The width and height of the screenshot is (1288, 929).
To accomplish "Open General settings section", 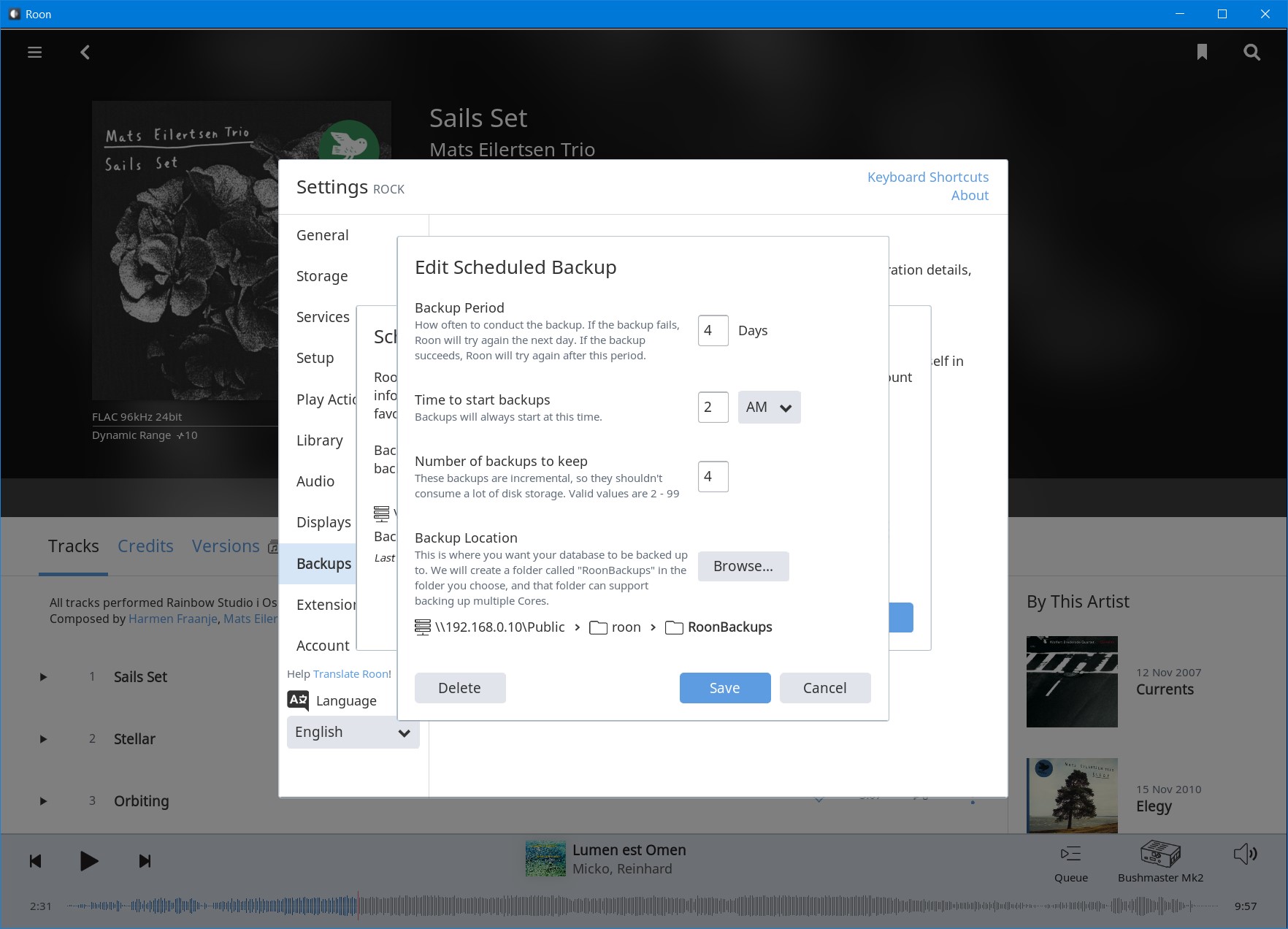I will pos(323,235).
